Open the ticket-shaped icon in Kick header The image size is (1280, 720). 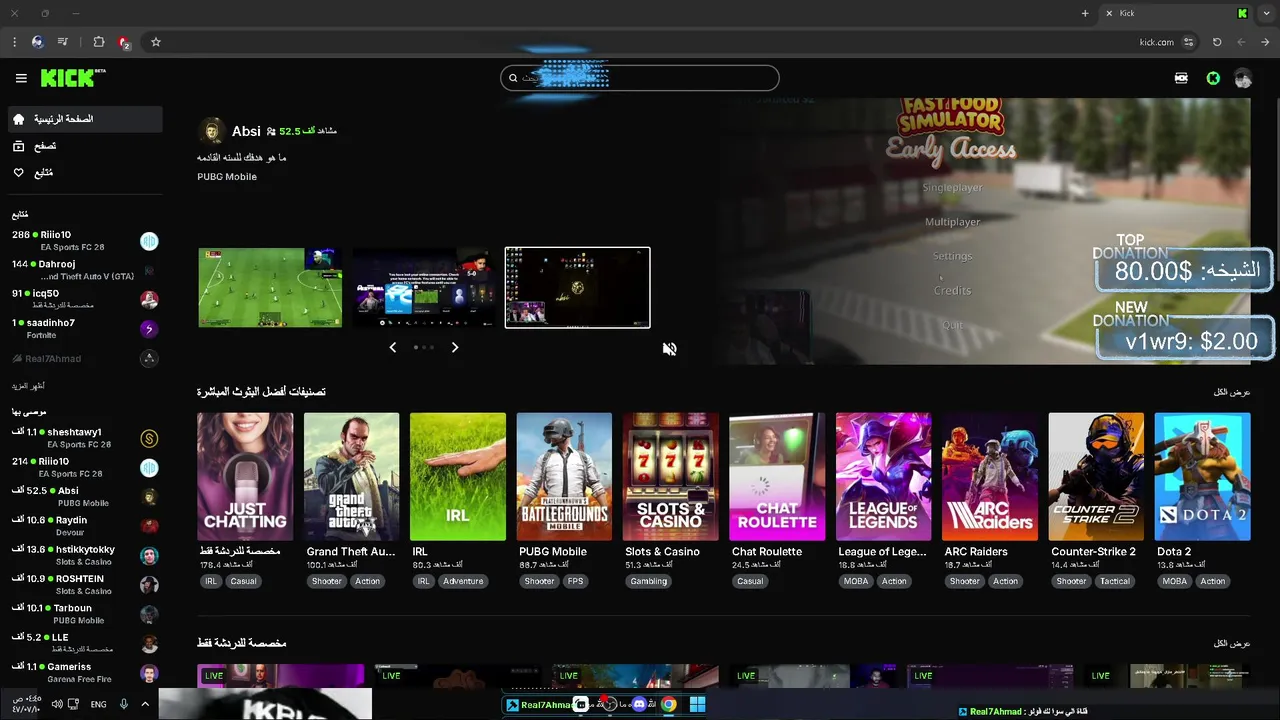pos(1181,78)
